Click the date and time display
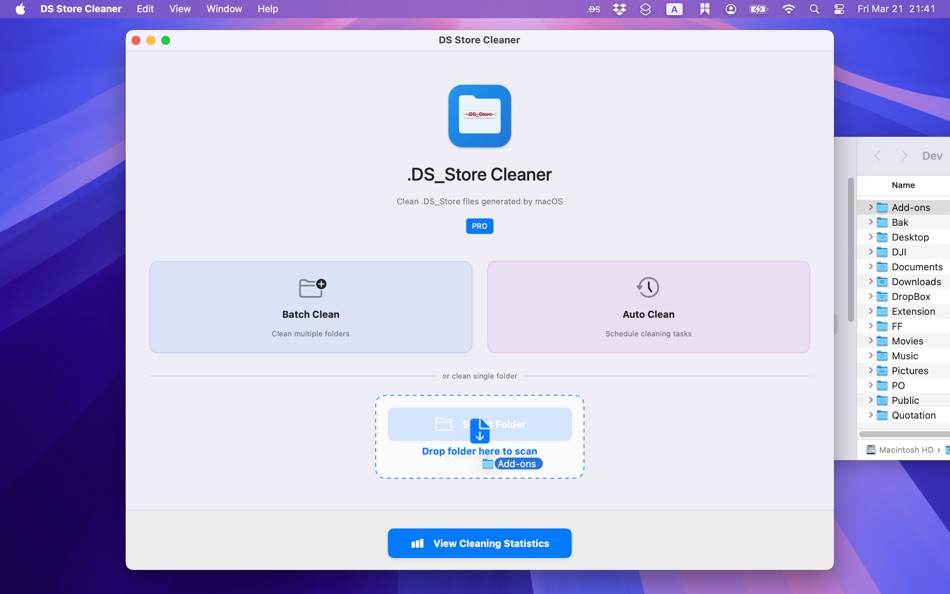Image resolution: width=950 pixels, height=594 pixels. (x=896, y=9)
